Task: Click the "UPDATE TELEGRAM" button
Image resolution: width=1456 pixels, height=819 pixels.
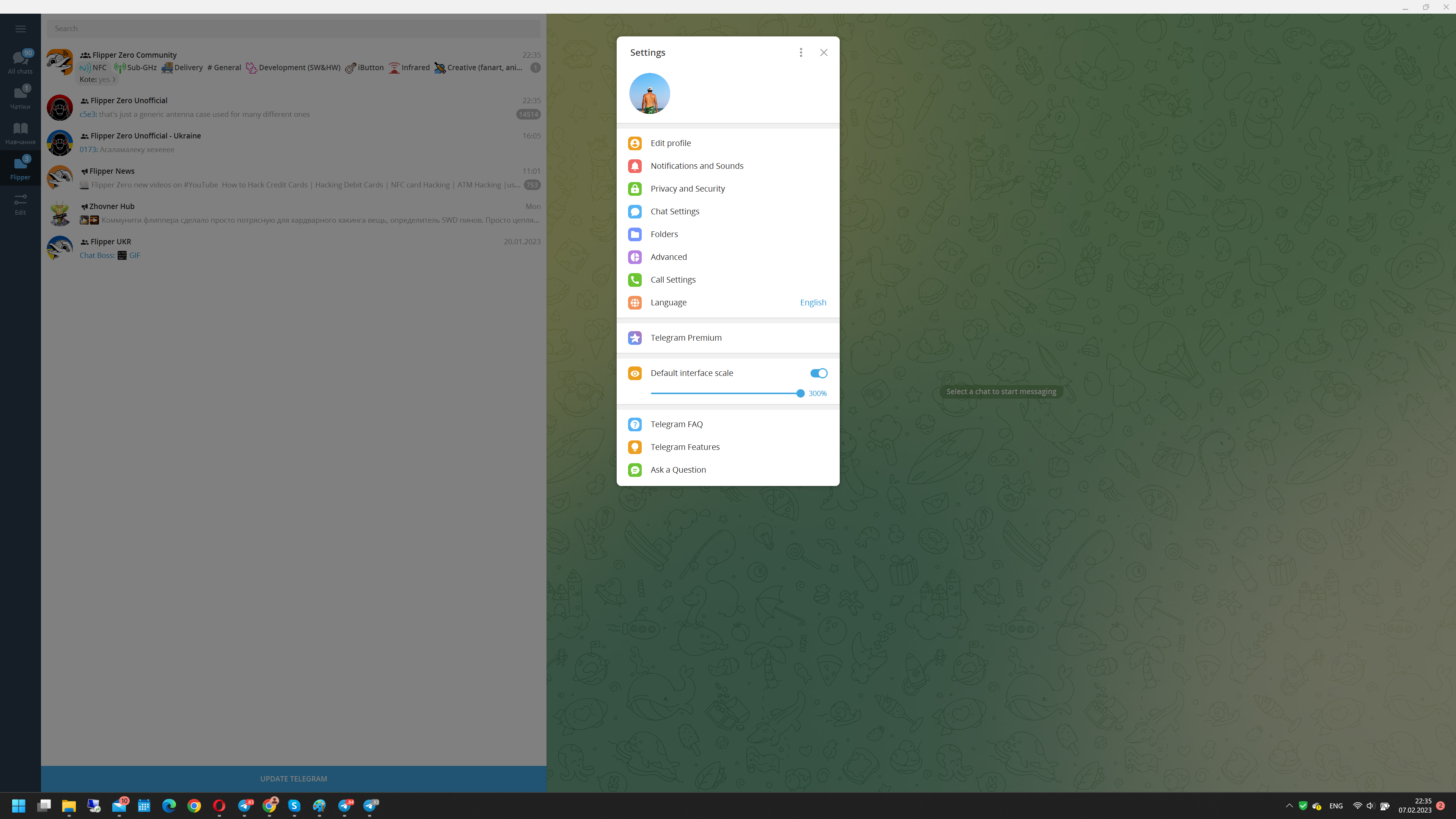Action: click(293, 778)
